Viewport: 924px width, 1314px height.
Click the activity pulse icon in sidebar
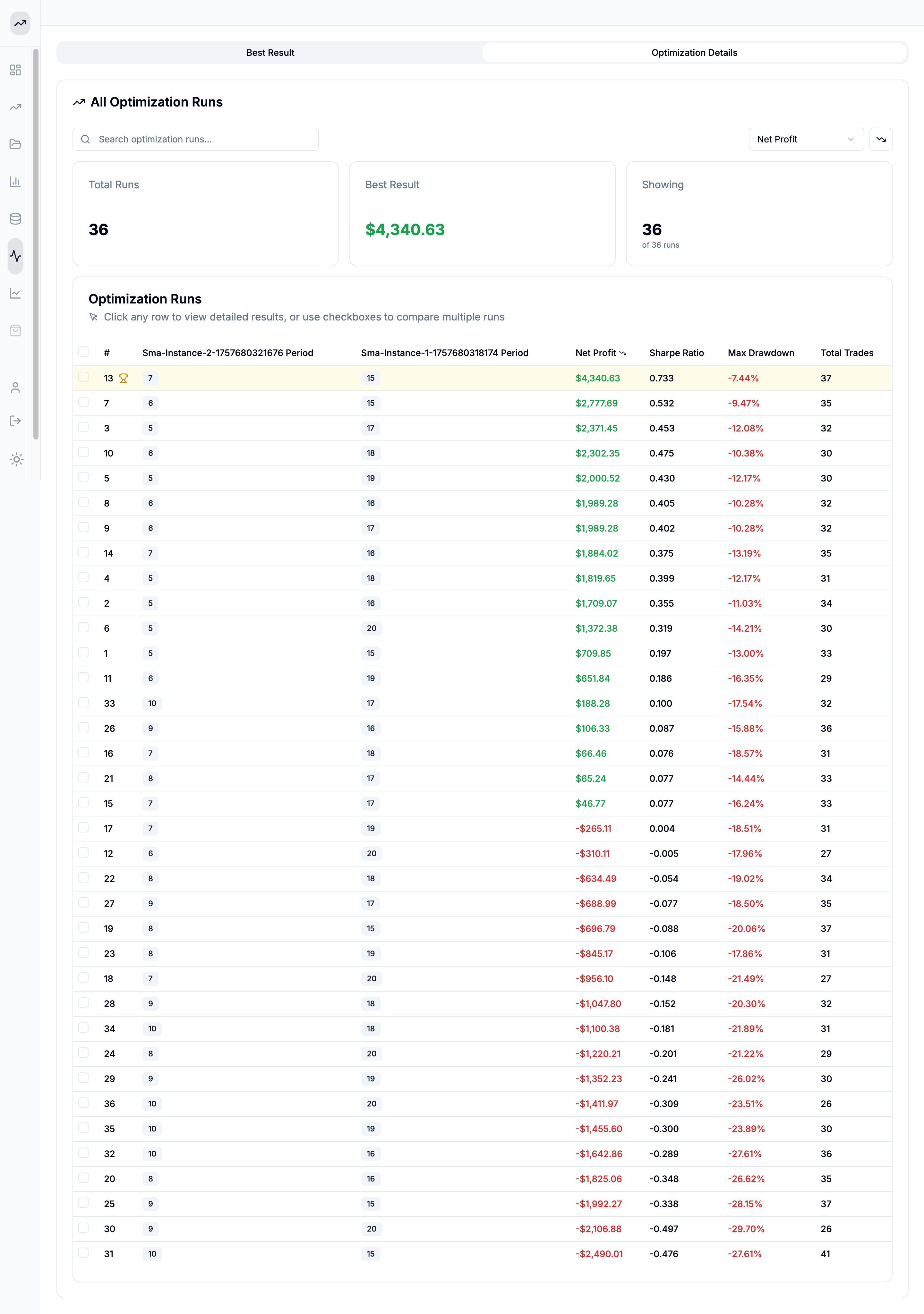pos(15,256)
